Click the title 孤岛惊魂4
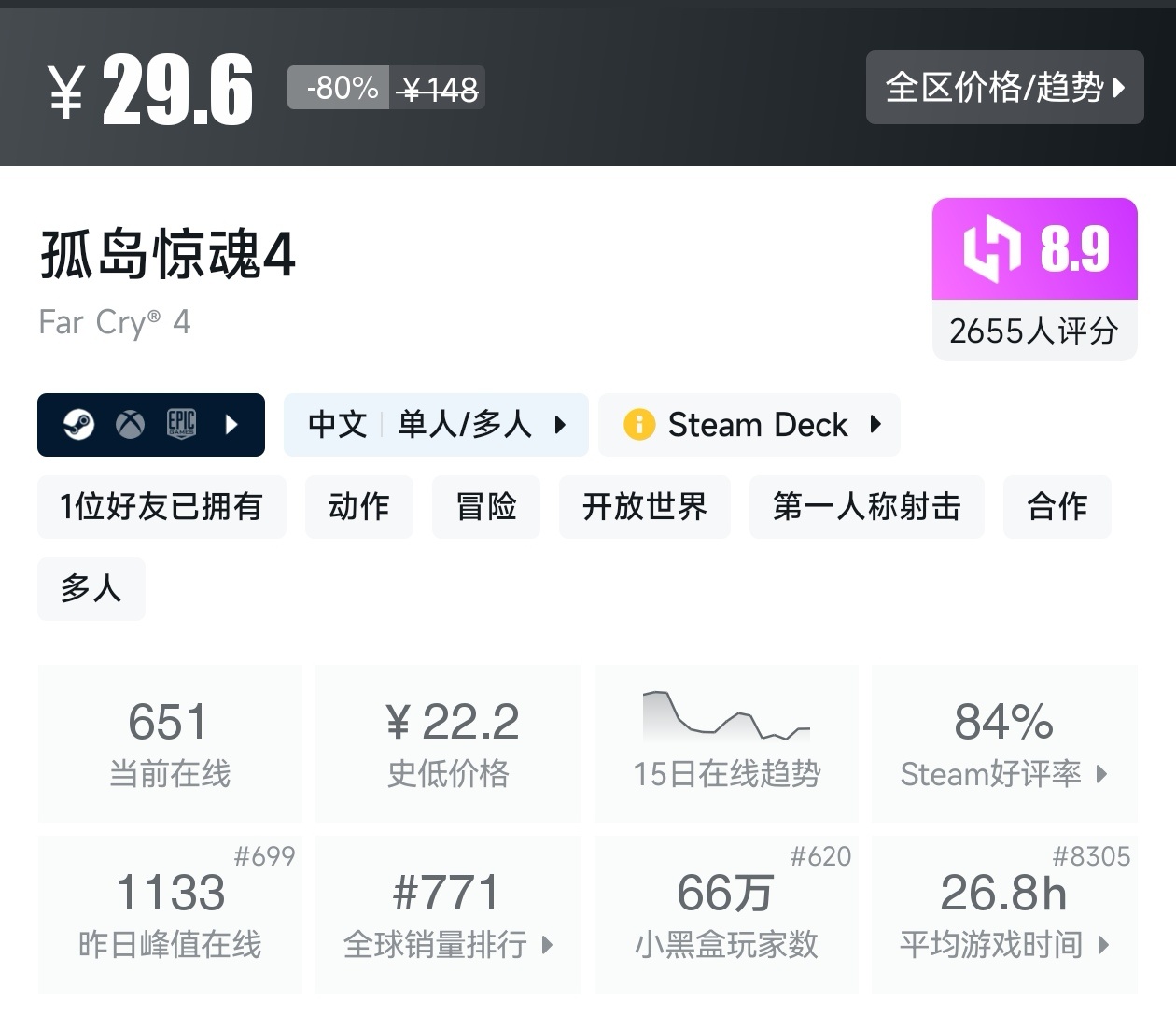Screen dimensions: 1176x1015 (168, 254)
